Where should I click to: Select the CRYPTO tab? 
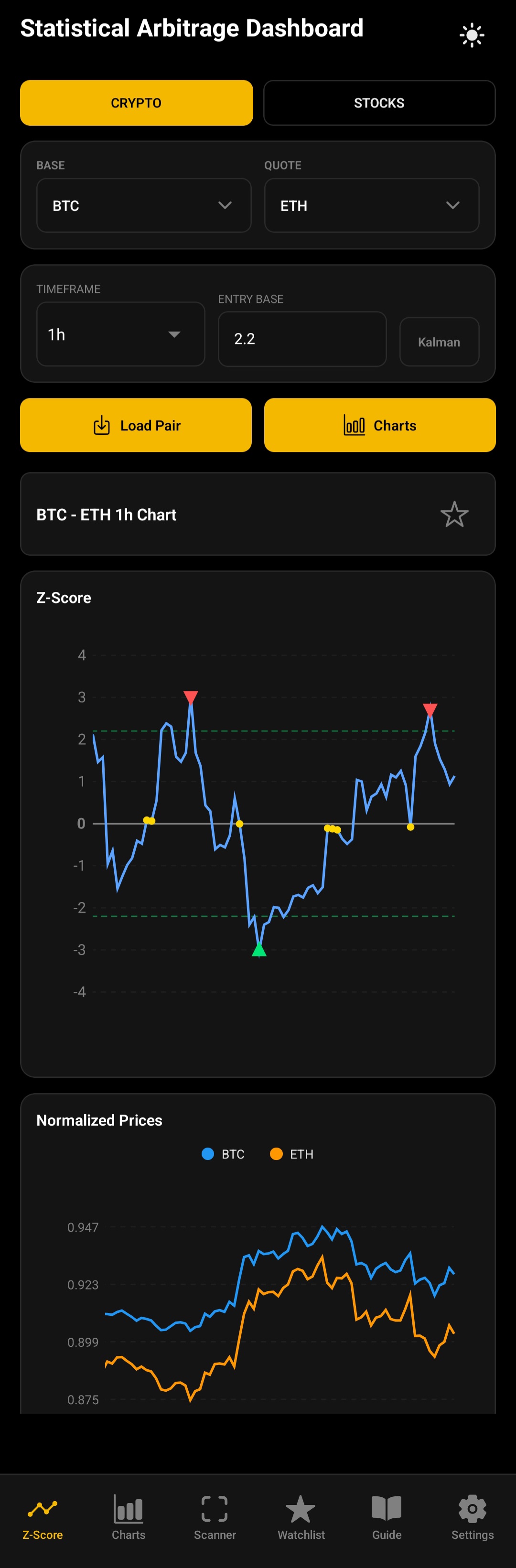pyautogui.click(x=136, y=103)
